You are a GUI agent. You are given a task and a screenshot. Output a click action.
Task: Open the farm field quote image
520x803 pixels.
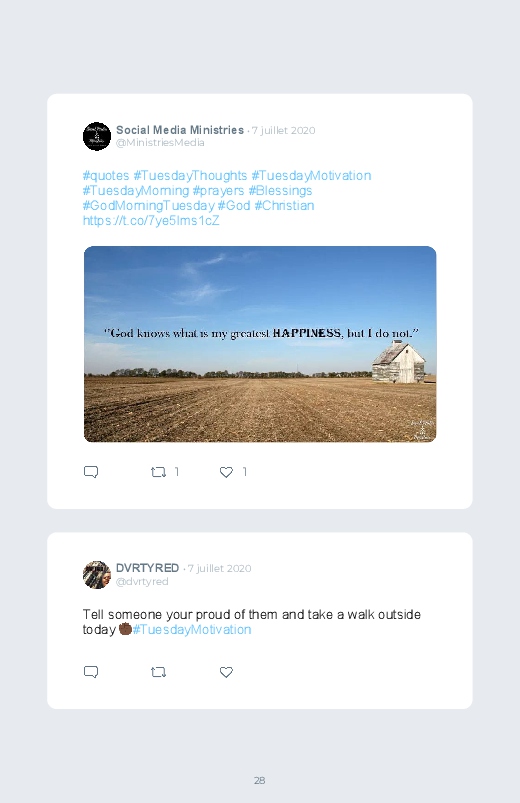coord(260,344)
